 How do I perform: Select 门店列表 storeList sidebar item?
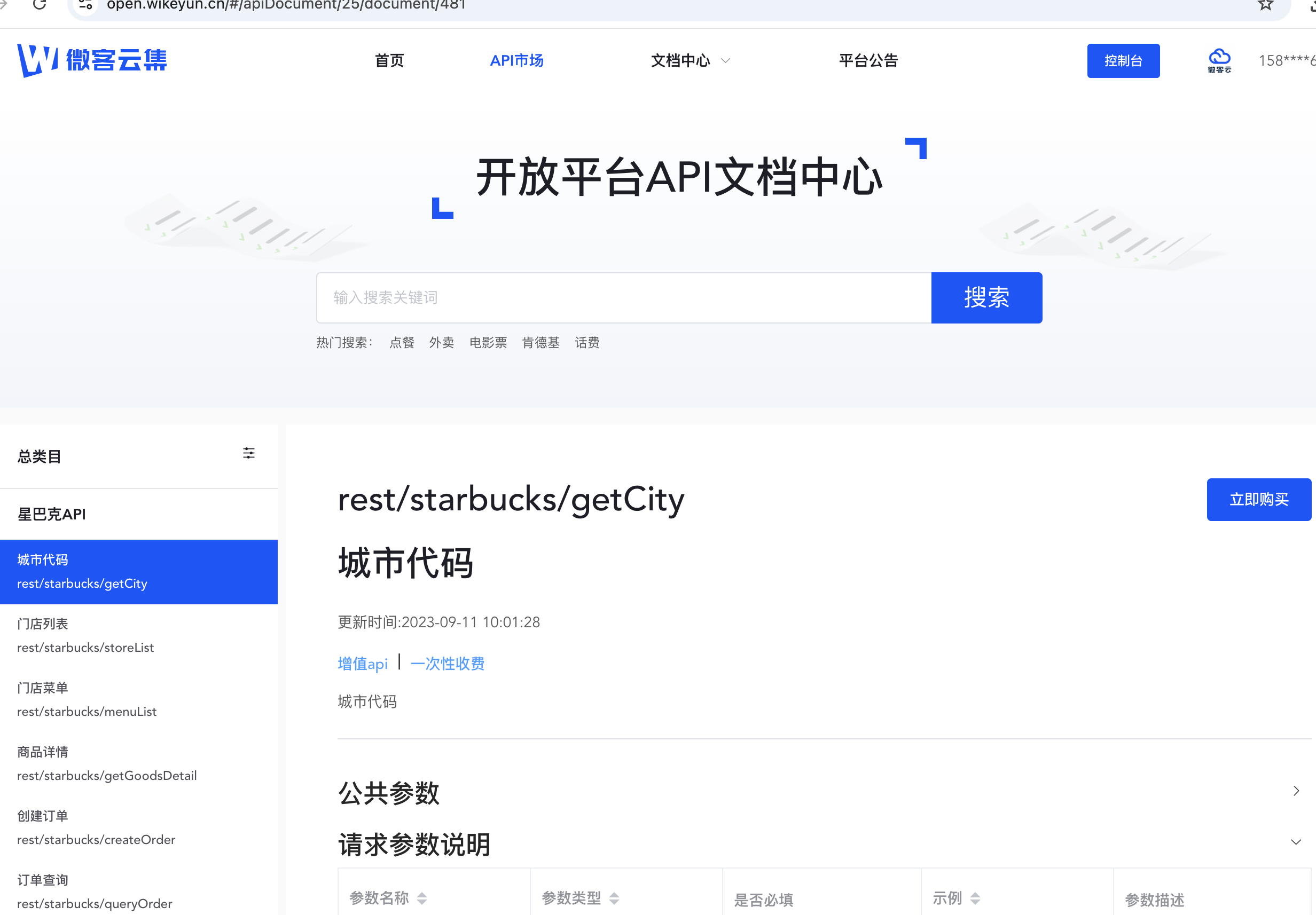pyautogui.click(x=139, y=636)
